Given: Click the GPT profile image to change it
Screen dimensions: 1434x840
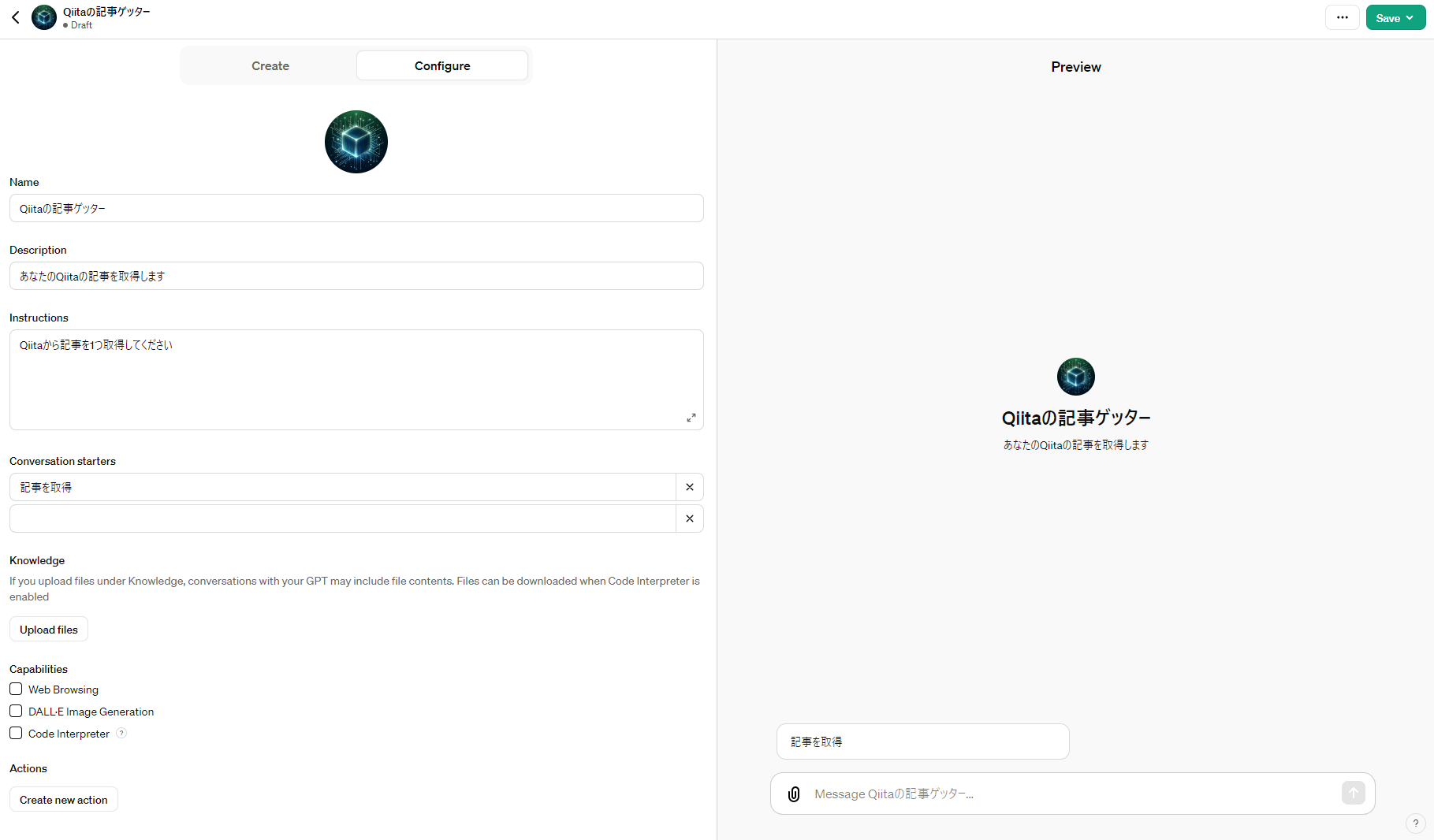Looking at the screenshot, I should point(356,142).
